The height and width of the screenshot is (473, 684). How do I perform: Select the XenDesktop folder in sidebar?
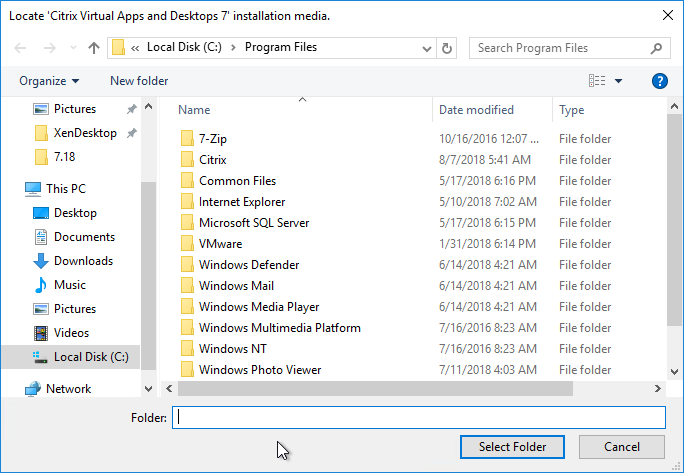click(85, 133)
